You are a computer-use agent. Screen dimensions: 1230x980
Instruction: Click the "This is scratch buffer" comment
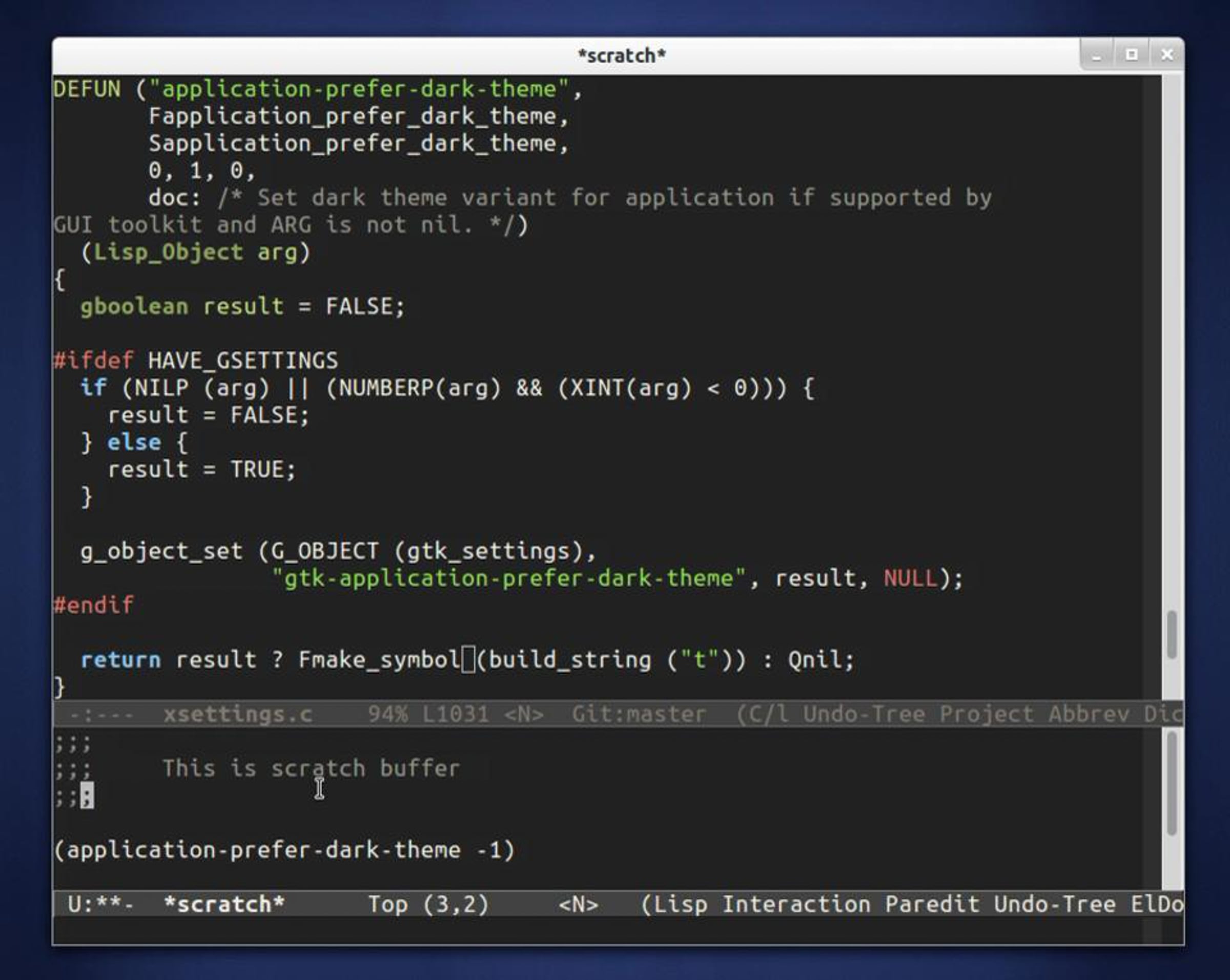coord(311,768)
